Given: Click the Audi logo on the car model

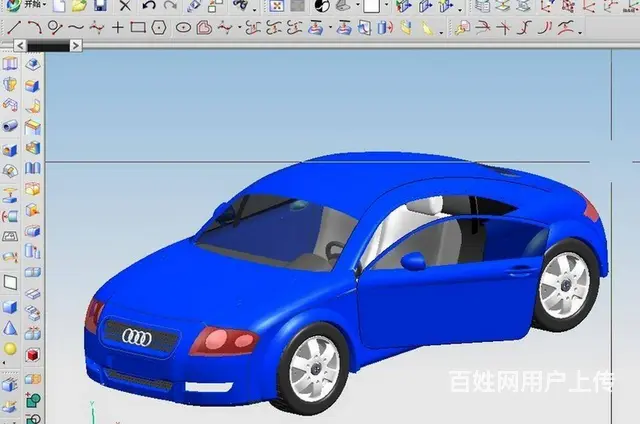Looking at the screenshot, I should click(x=137, y=338).
